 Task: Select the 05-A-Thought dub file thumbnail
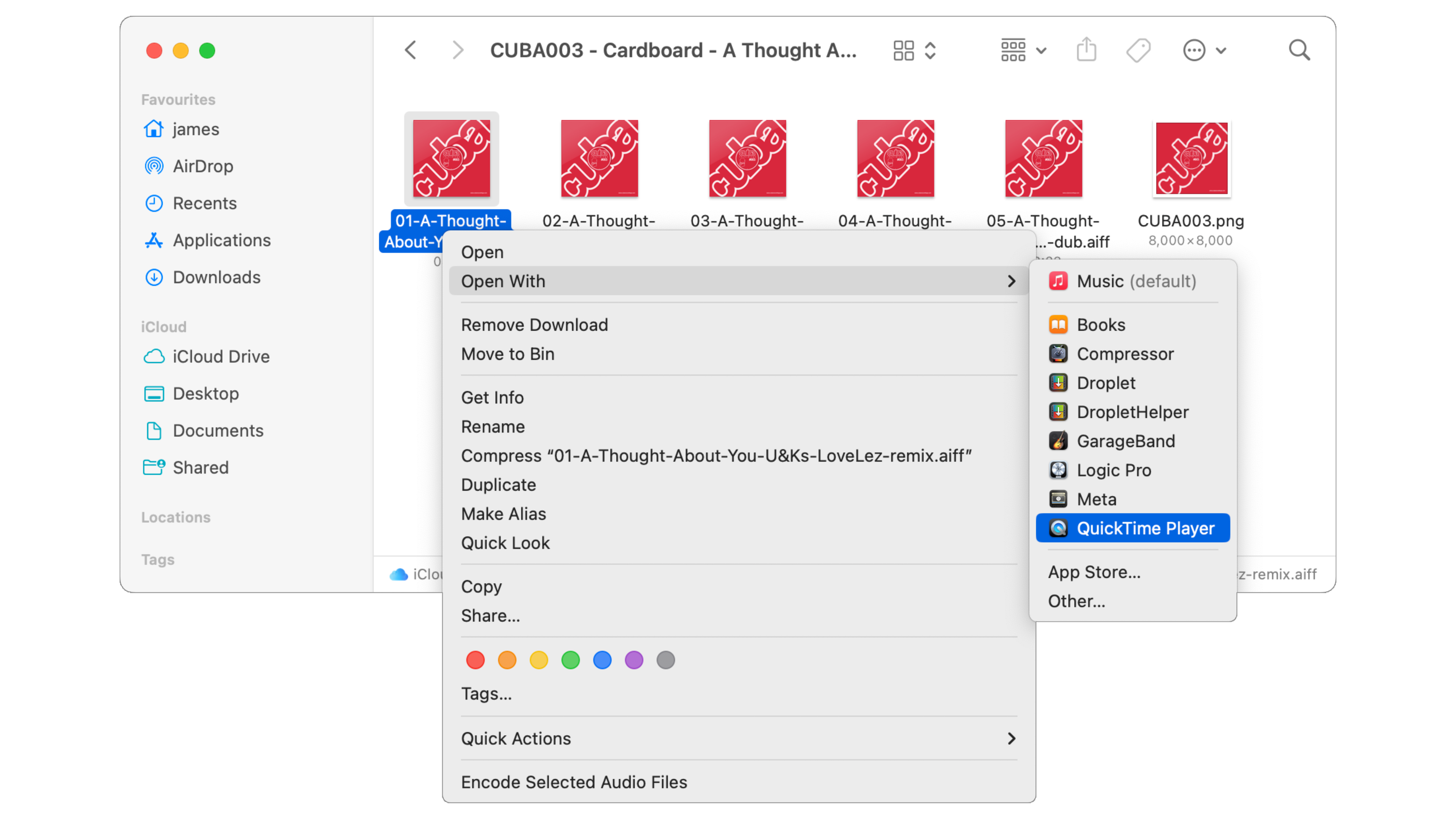(x=1043, y=158)
